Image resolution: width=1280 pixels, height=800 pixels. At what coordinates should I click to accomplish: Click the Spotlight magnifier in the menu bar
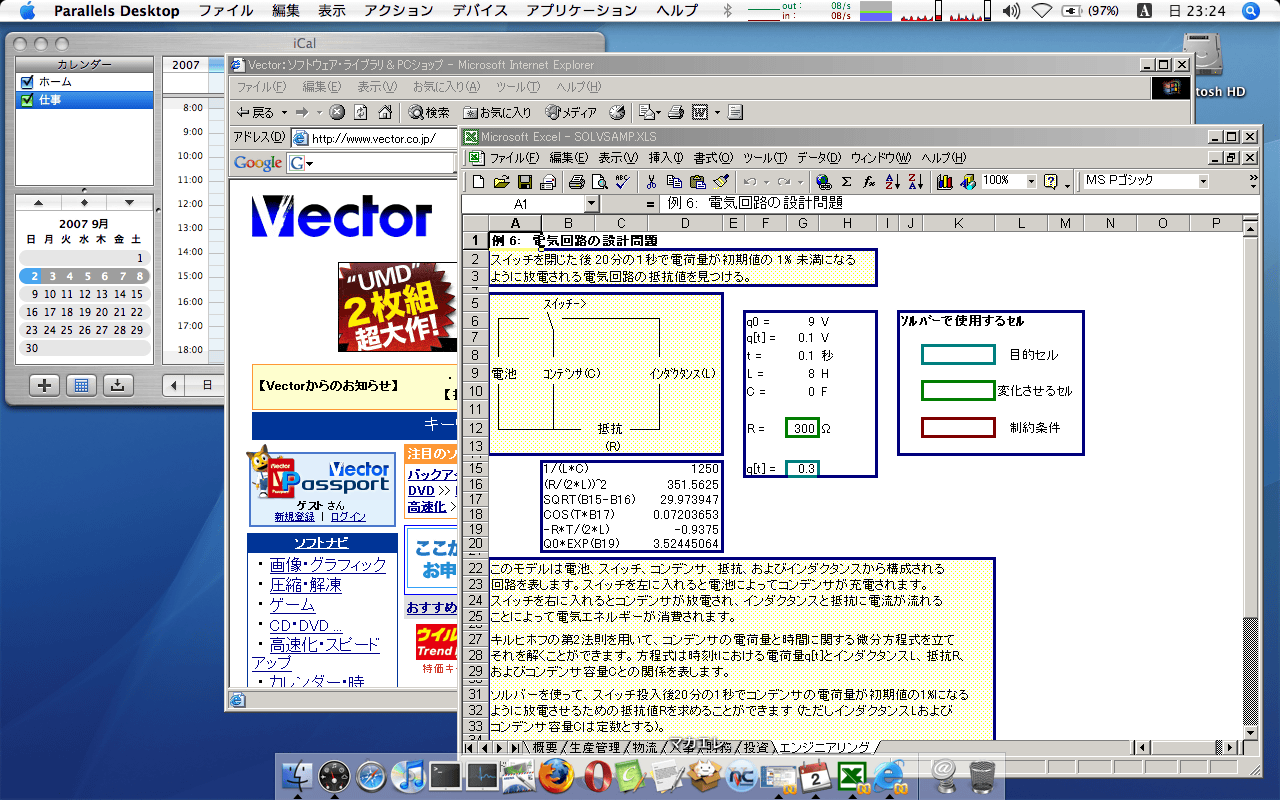(x=1251, y=11)
